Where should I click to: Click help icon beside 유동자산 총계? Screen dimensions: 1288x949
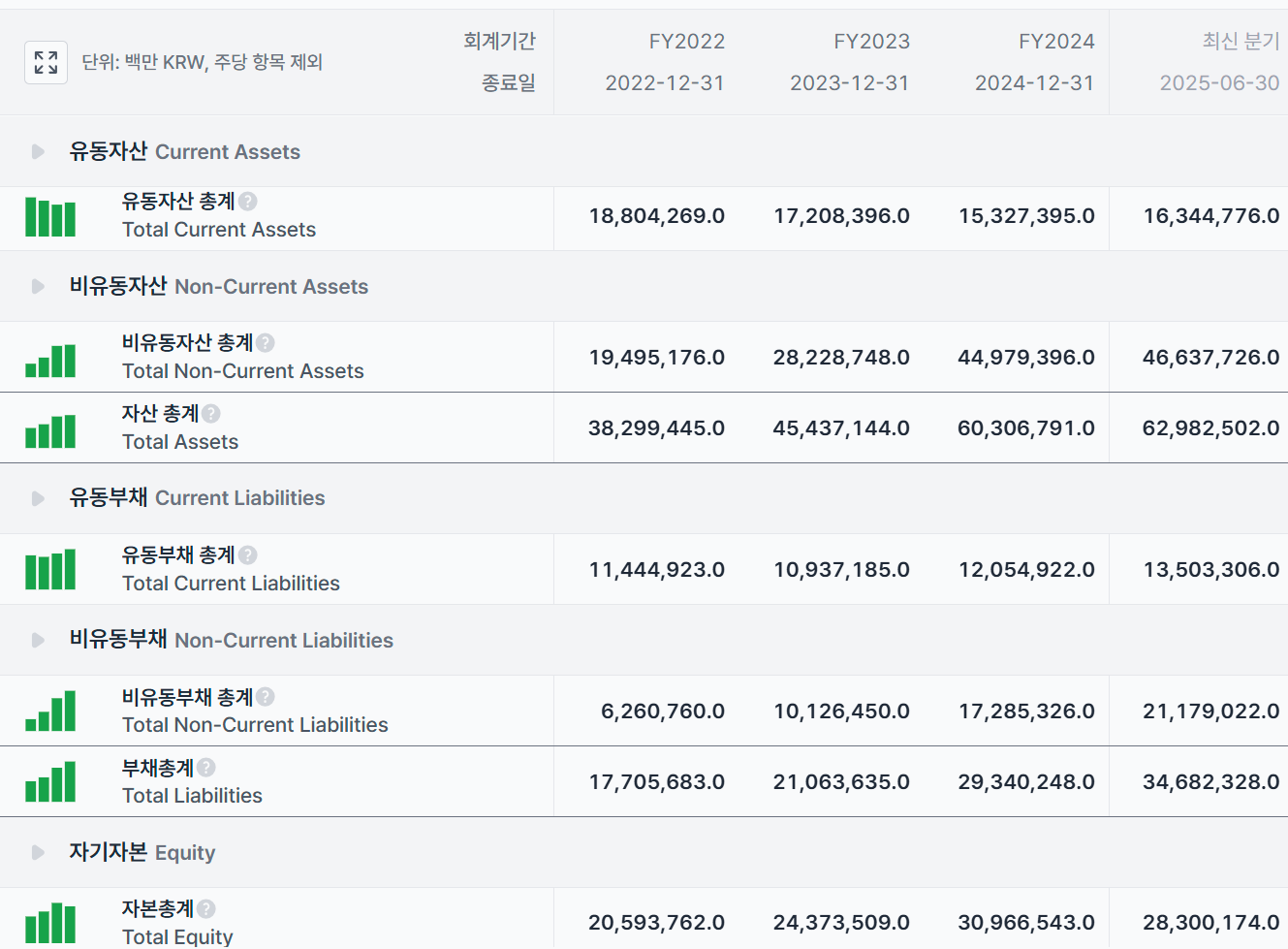point(248,202)
